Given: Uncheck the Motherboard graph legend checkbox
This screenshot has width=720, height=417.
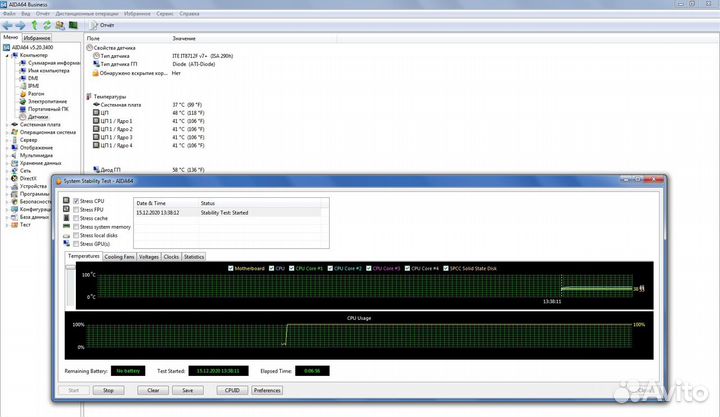Looking at the screenshot, I should pos(231,268).
